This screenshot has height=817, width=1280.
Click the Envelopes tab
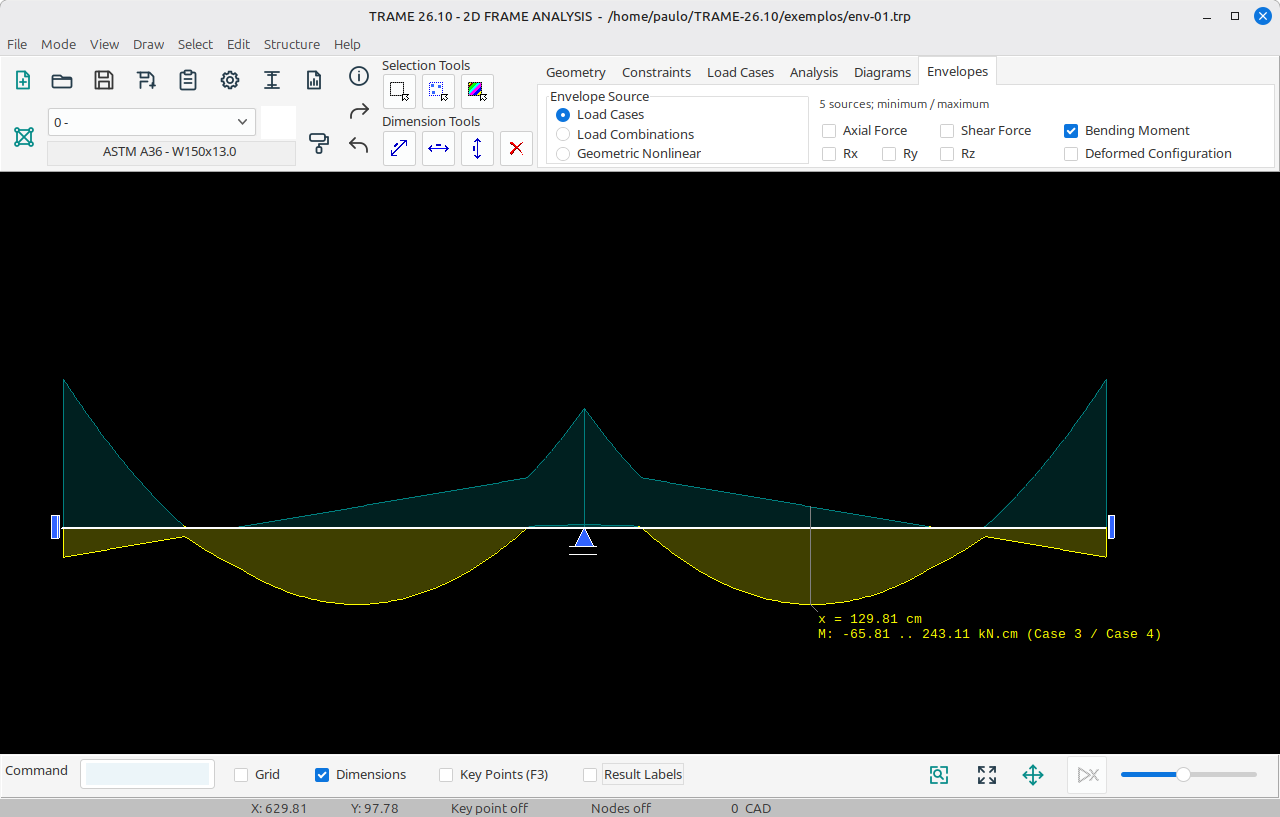[x=957, y=71]
